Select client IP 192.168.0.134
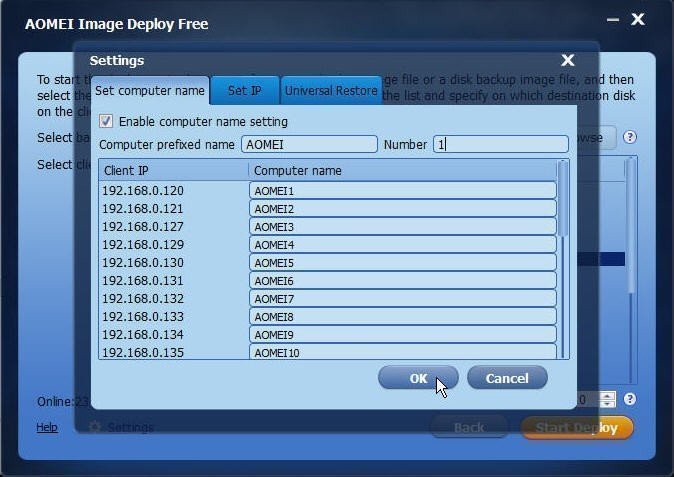Image resolution: width=674 pixels, height=477 pixels. [143, 335]
